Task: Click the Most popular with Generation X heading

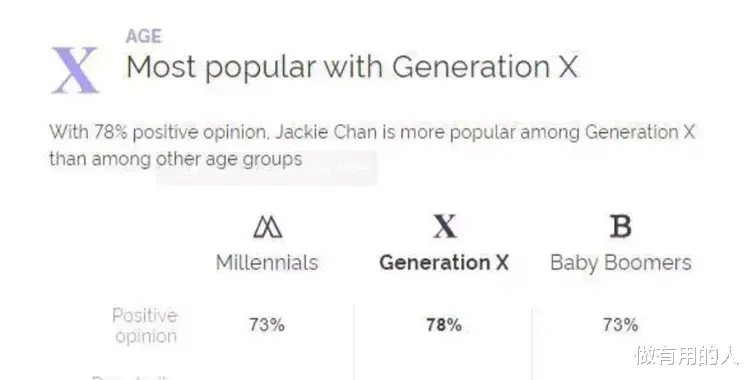Action: tap(353, 67)
